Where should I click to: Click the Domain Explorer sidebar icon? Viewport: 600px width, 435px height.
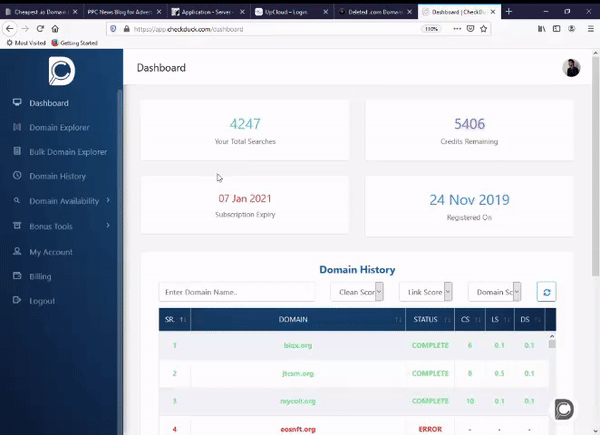(x=17, y=127)
